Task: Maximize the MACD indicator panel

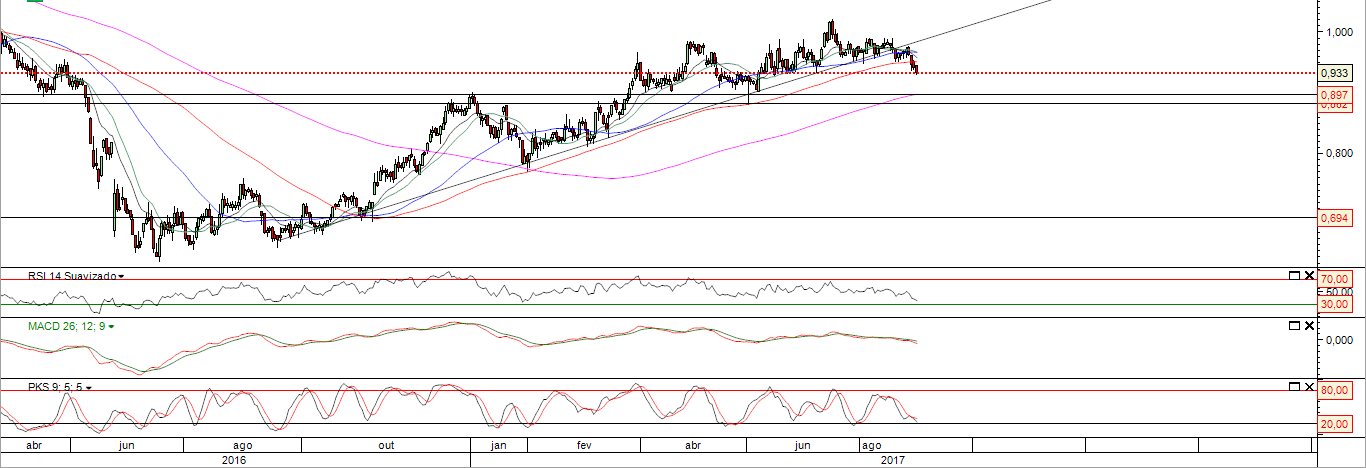Action: pyautogui.click(x=1293, y=326)
